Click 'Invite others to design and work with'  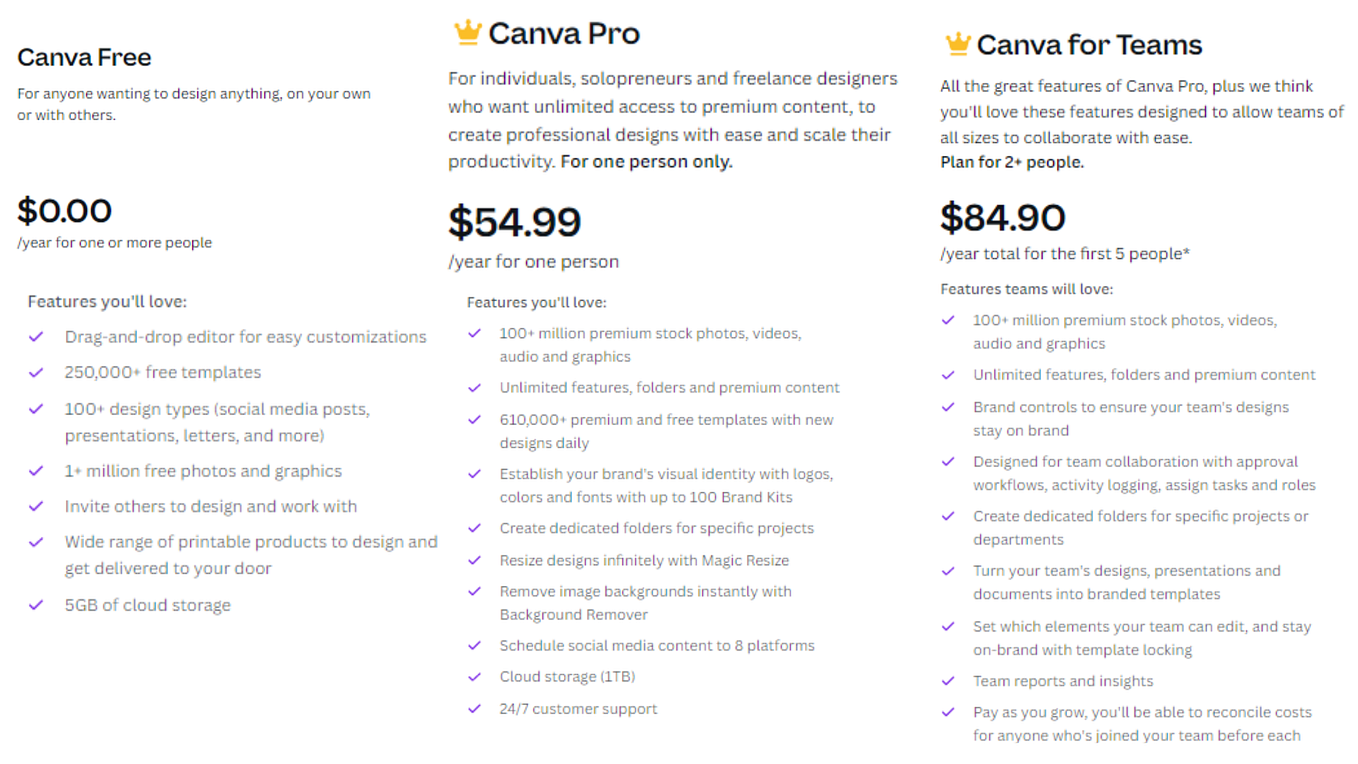211,507
